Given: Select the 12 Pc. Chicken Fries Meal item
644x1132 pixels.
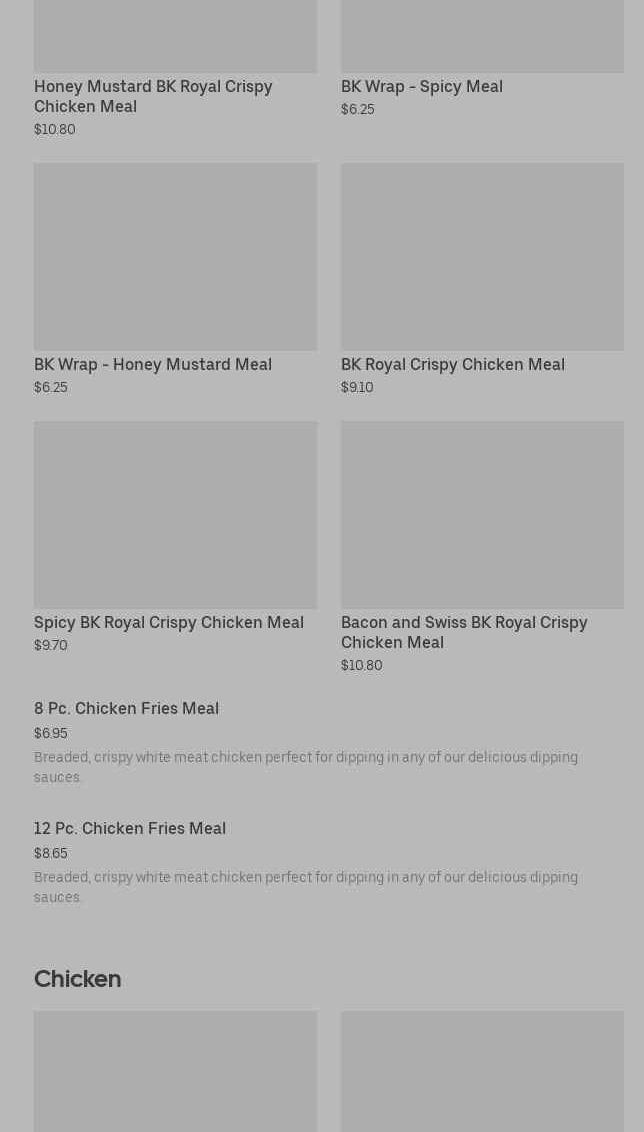Looking at the screenshot, I should pos(130,828).
